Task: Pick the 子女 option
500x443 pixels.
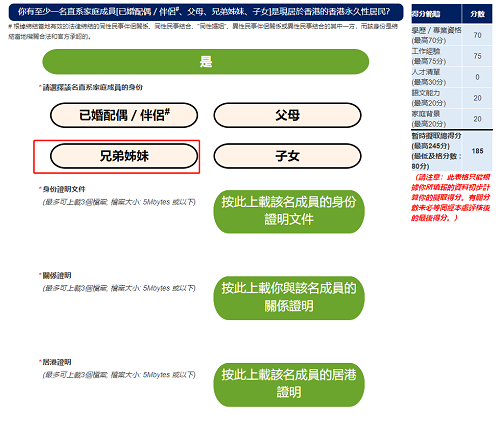Action: pos(287,156)
